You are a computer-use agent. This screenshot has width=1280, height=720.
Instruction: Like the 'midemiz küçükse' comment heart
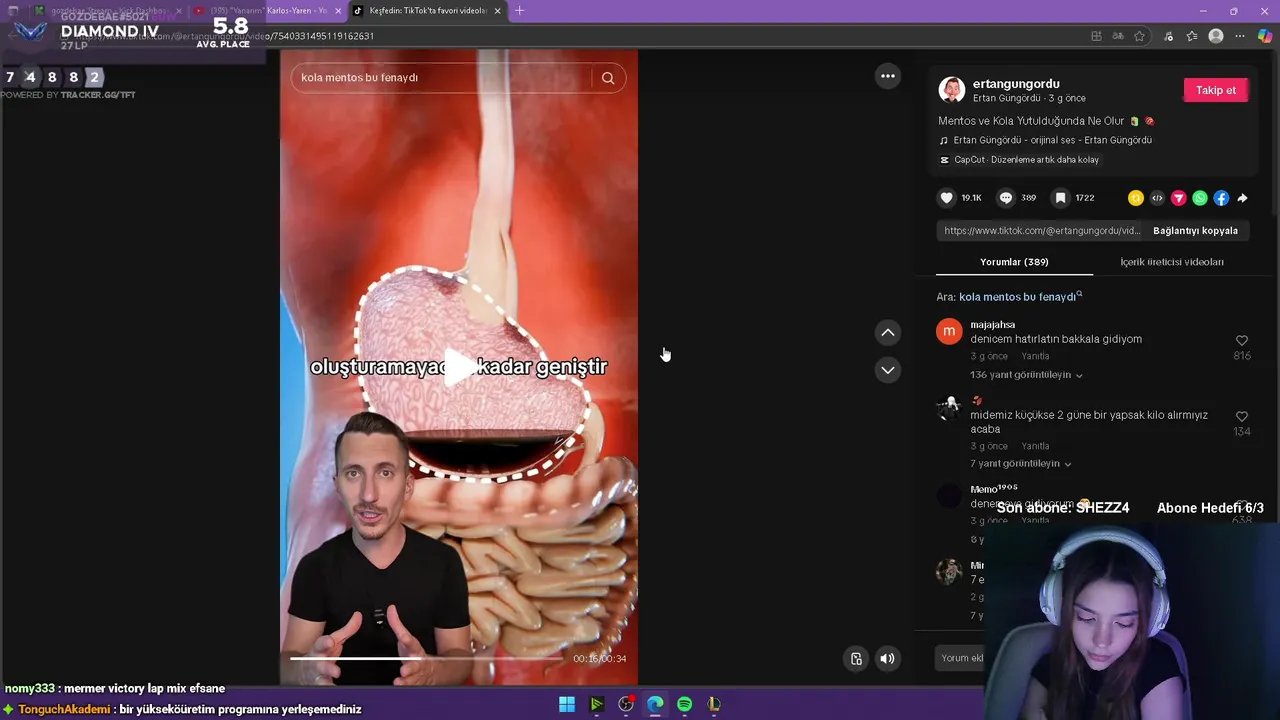click(x=1241, y=417)
